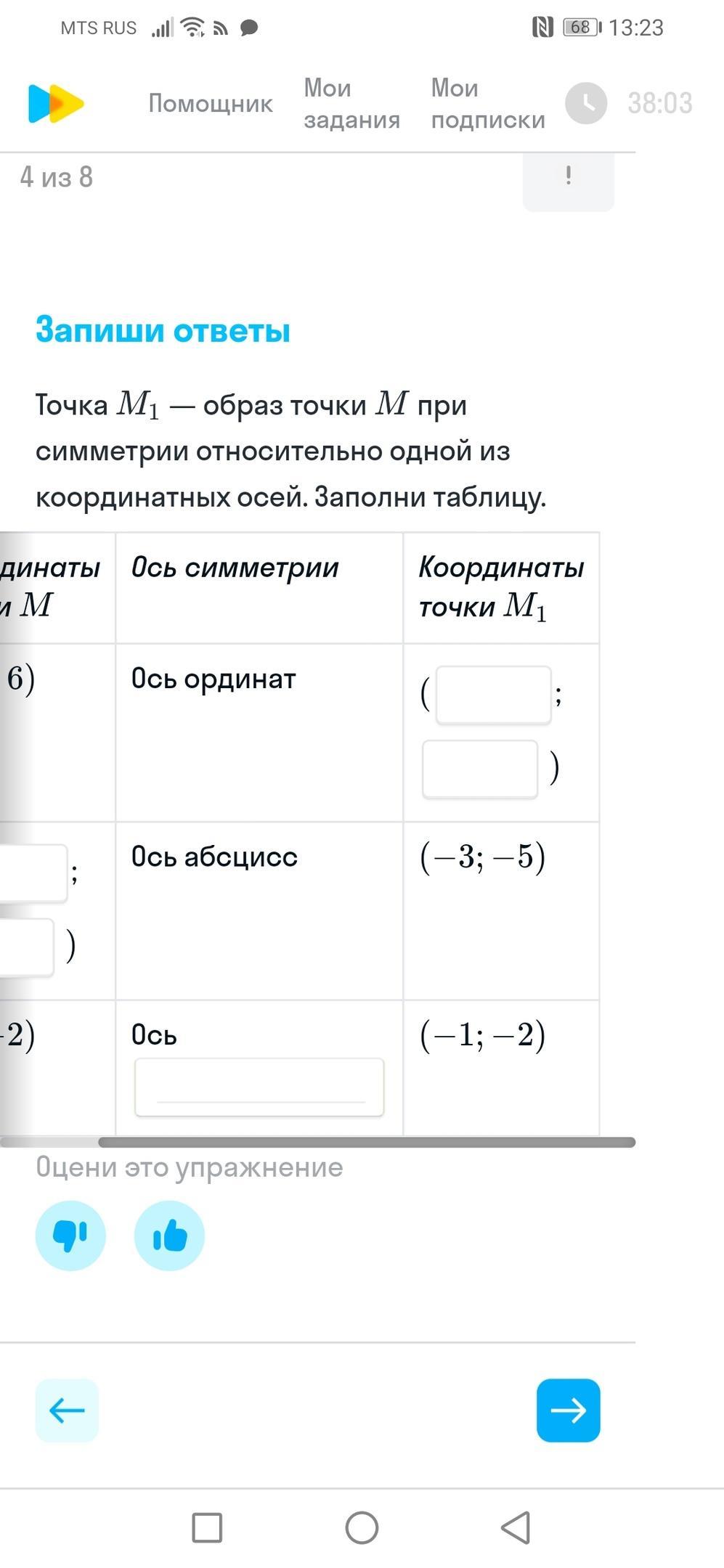Click first M coordinate field in ось абсцисс row

coord(33,873)
